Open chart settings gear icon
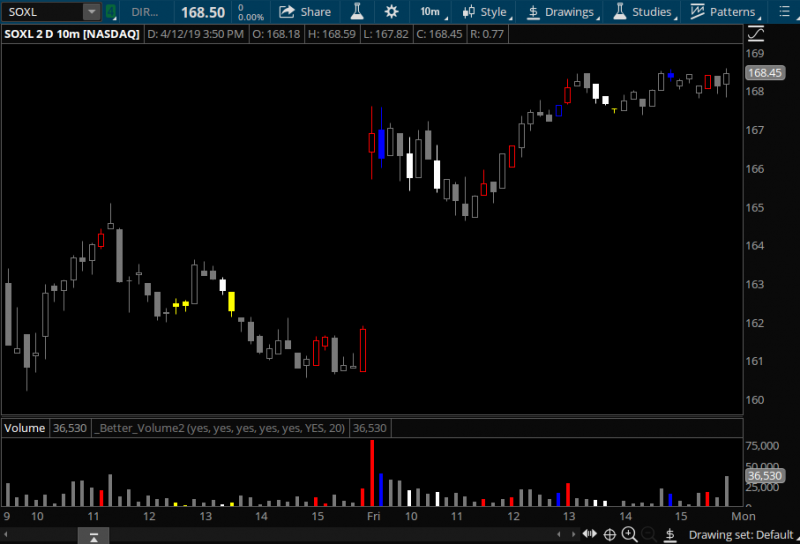The width and height of the screenshot is (800, 544). (x=391, y=12)
